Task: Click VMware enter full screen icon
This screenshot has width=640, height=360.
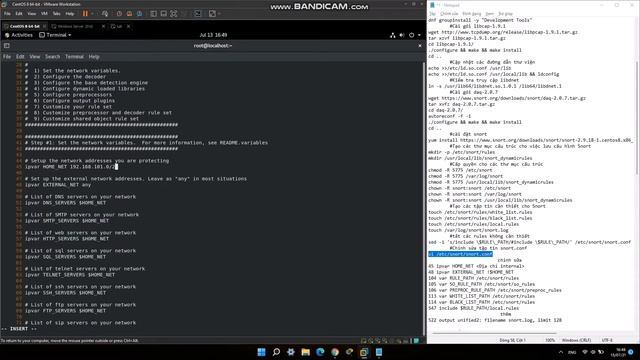Action: click(173, 13)
